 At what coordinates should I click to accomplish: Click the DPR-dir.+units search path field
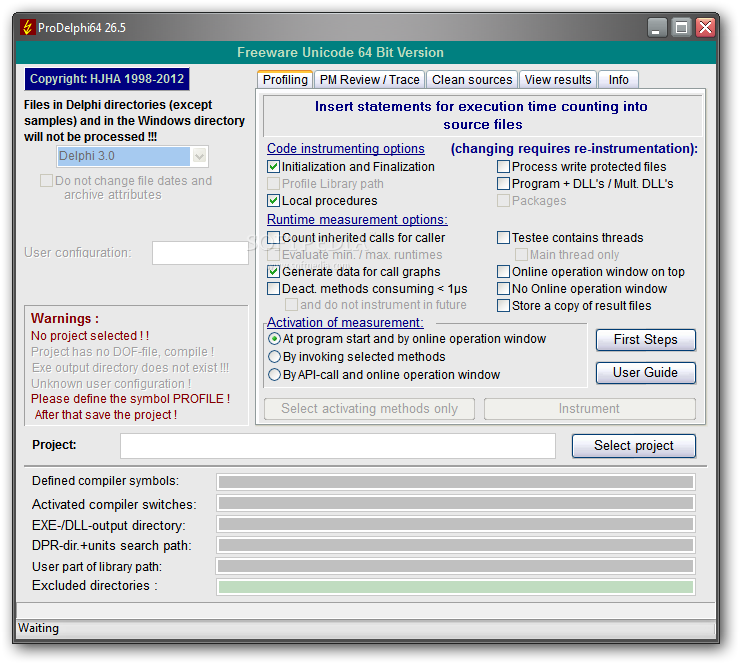tap(456, 545)
